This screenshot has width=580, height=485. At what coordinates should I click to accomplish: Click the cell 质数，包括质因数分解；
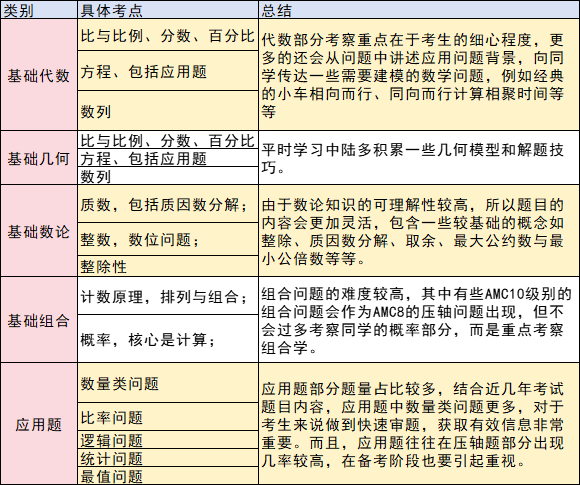(x=168, y=204)
